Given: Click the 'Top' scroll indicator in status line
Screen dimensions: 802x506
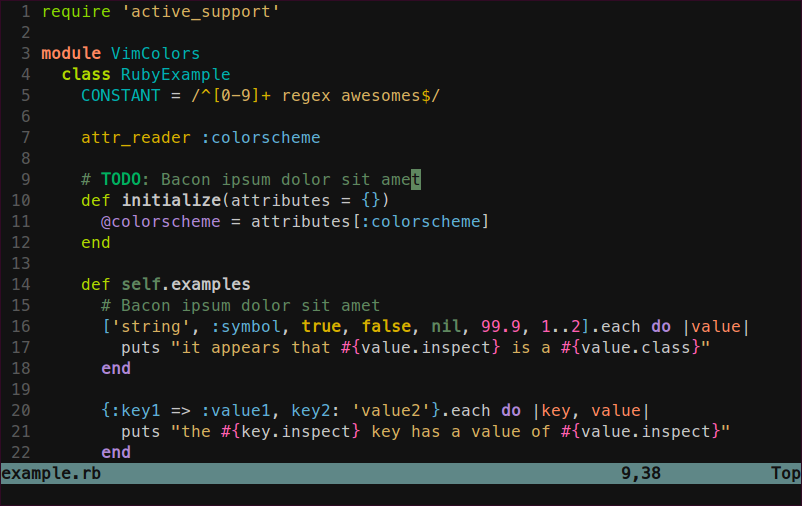Looking at the screenshot, I should click(786, 473).
